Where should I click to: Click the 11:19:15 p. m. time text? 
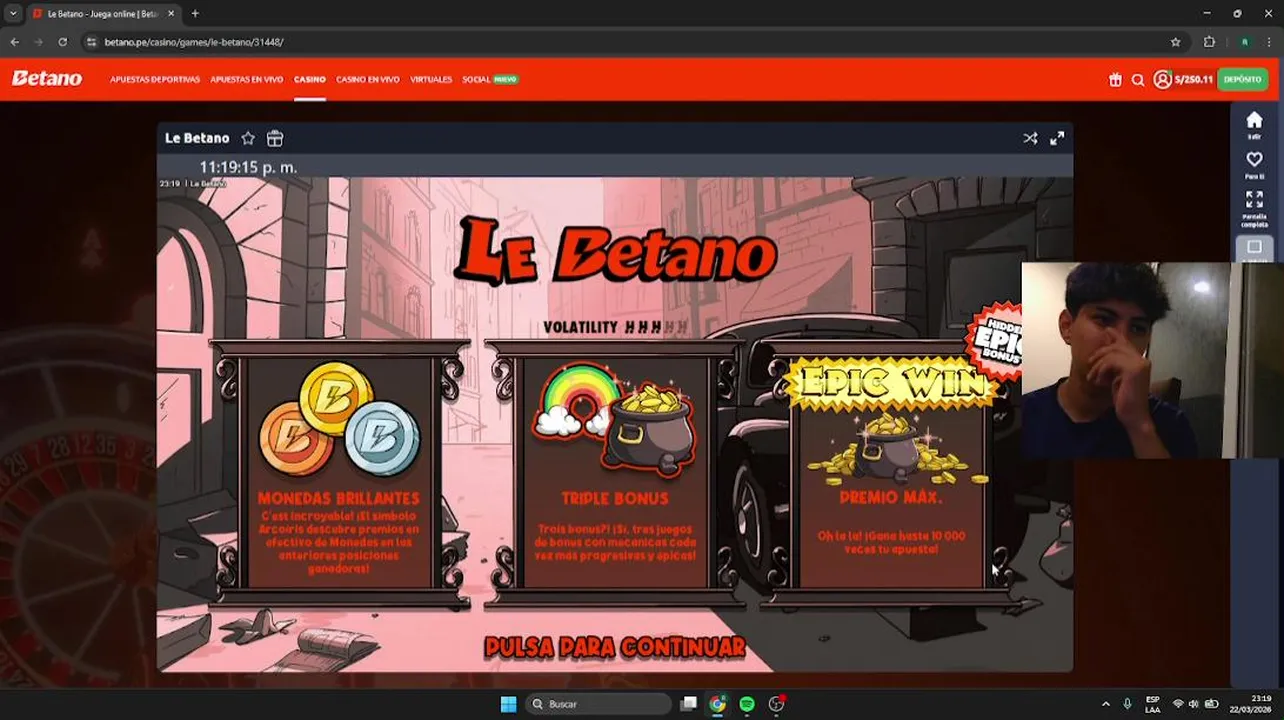[x=248, y=167]
